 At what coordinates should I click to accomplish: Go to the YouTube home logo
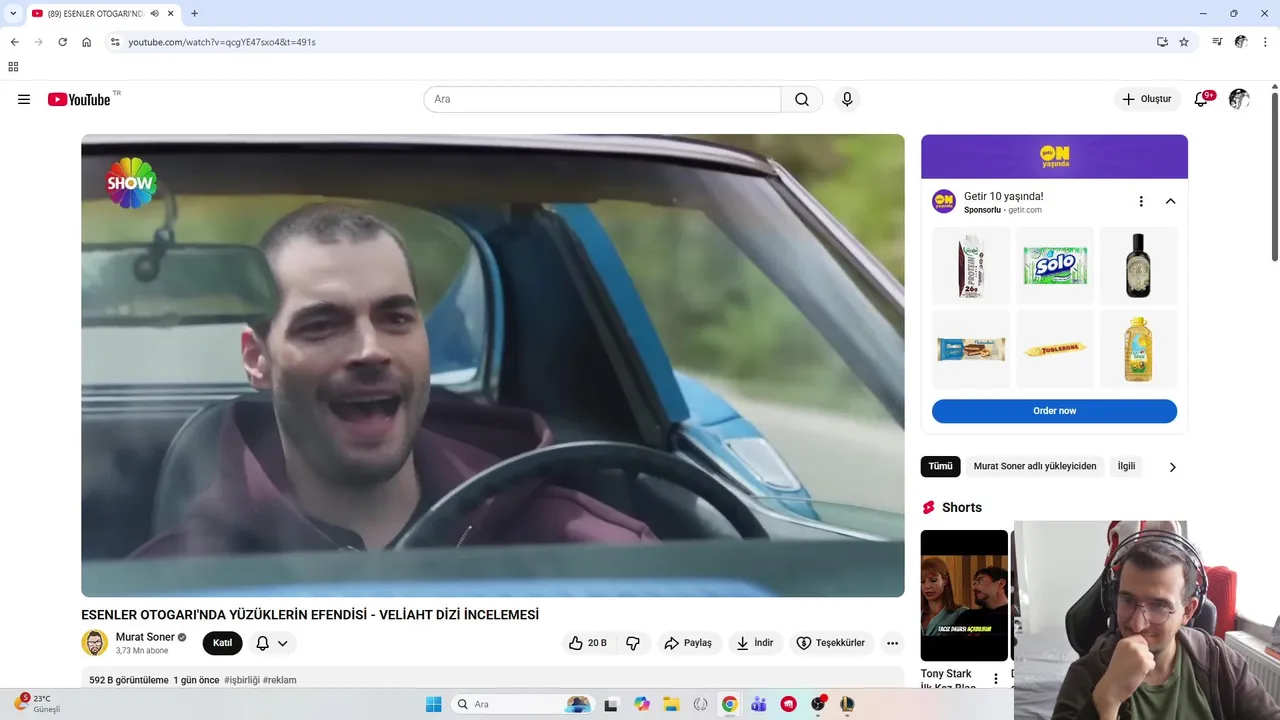79,99
